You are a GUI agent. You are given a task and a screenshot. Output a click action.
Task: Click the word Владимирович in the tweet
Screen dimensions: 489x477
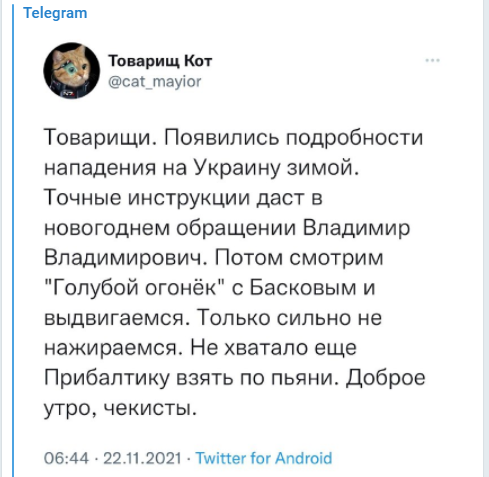126,257
